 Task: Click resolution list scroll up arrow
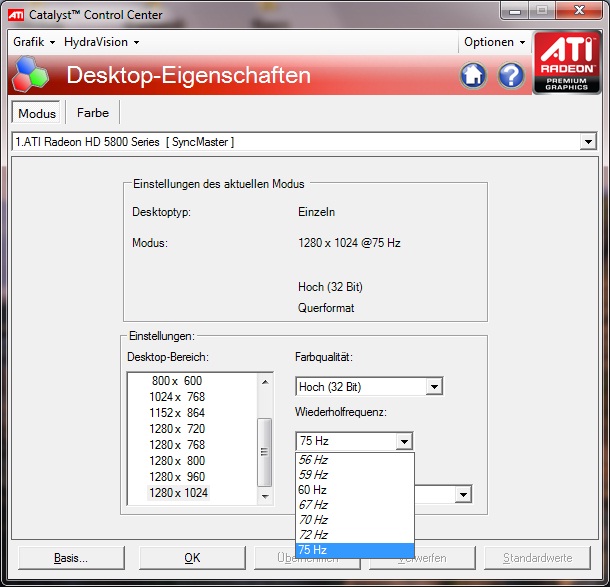pyautogui.click(x=265, y=382)
